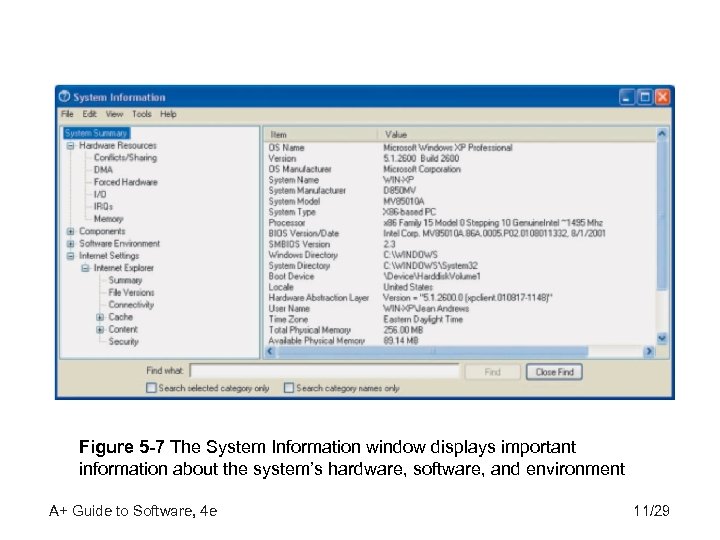
Task: Select the User Name row
Action: (x=460, y=309)
